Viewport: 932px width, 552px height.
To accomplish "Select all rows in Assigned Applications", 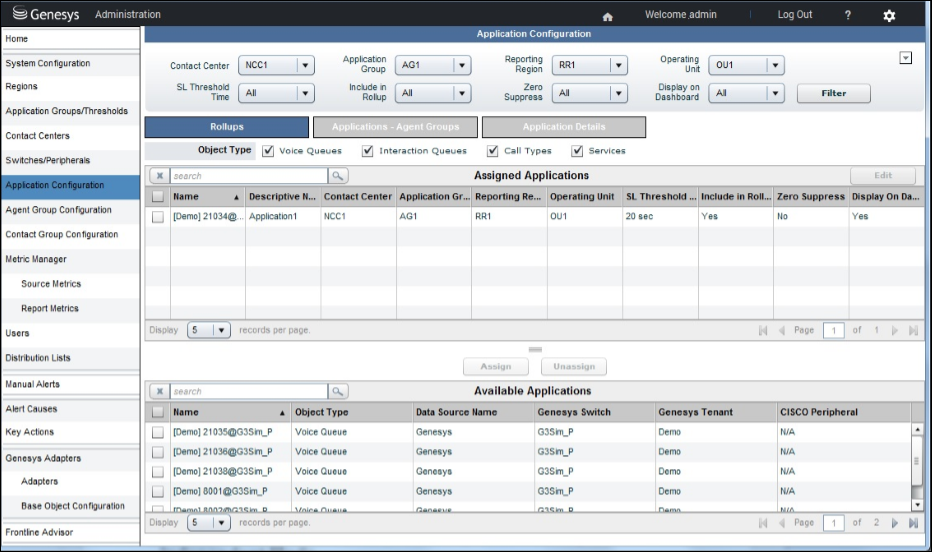I will pos(158,197).
